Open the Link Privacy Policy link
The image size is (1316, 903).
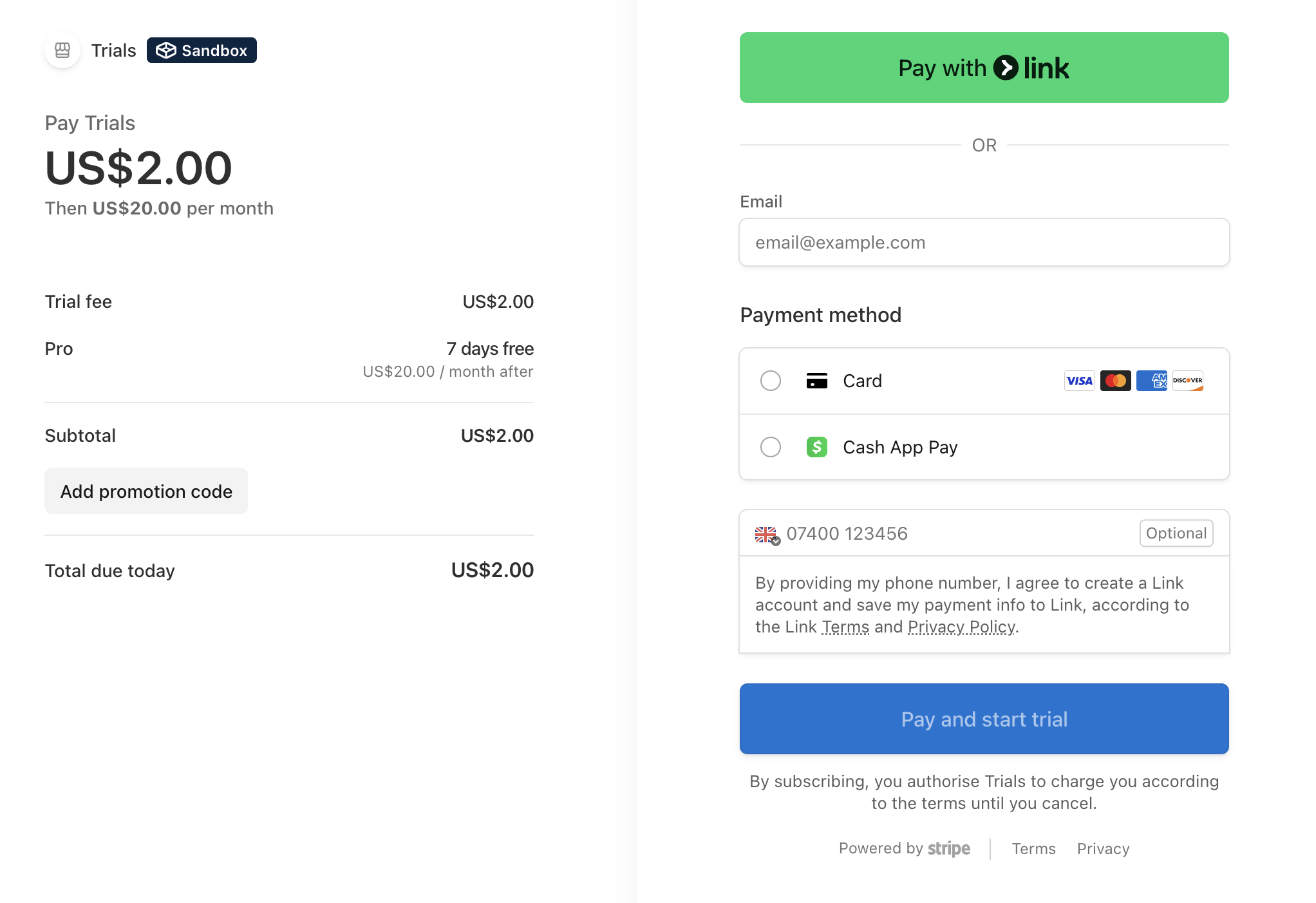pyautogui.click(x=961, y=627)
